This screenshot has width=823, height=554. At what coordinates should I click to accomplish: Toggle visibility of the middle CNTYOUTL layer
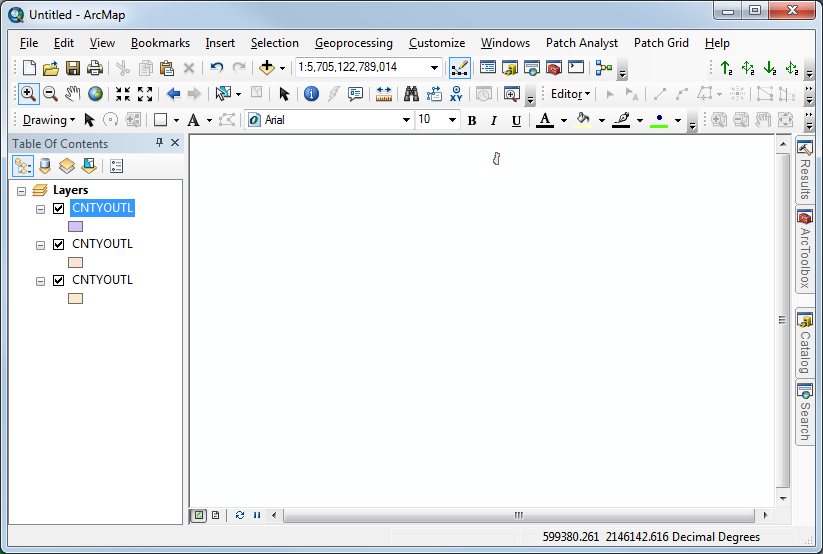pyautogui.click(x=59, y=245)
